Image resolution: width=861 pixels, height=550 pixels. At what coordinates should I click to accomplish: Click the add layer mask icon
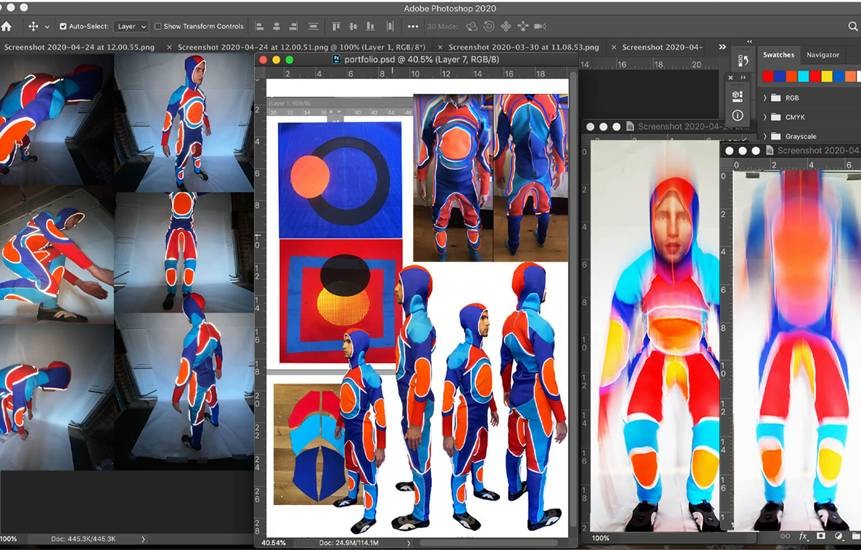tap(820, 537)
